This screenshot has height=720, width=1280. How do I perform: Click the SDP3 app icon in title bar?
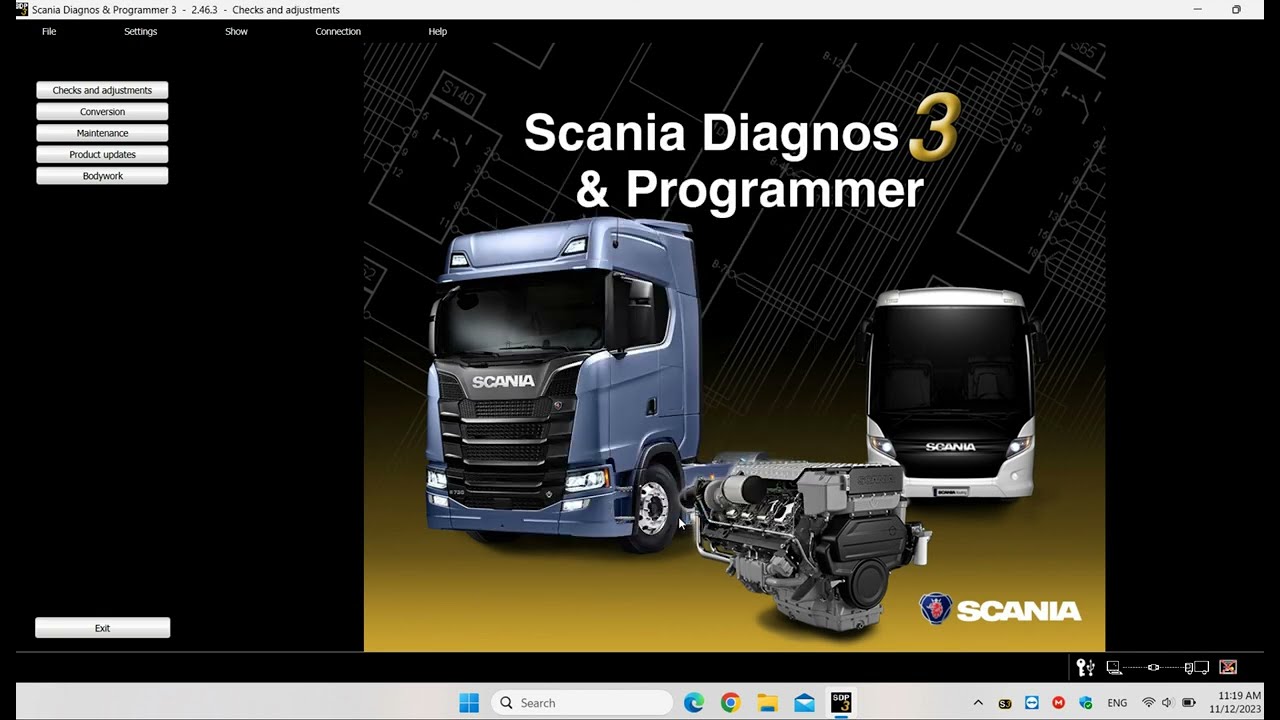22,9
